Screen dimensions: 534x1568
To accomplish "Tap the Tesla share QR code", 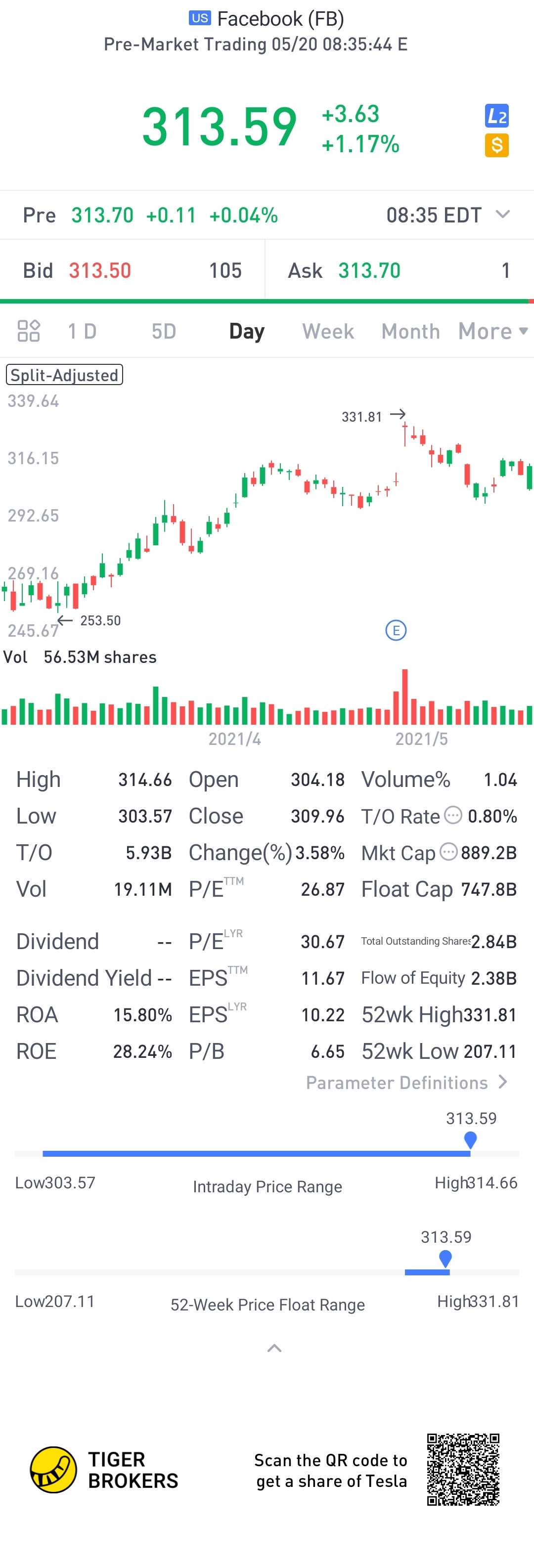I will tap(463, 1469).
